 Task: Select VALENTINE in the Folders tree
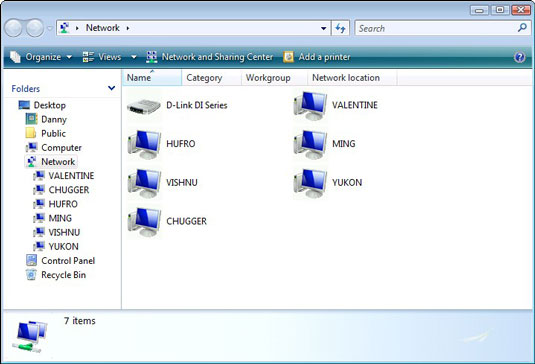pos(71,176)
